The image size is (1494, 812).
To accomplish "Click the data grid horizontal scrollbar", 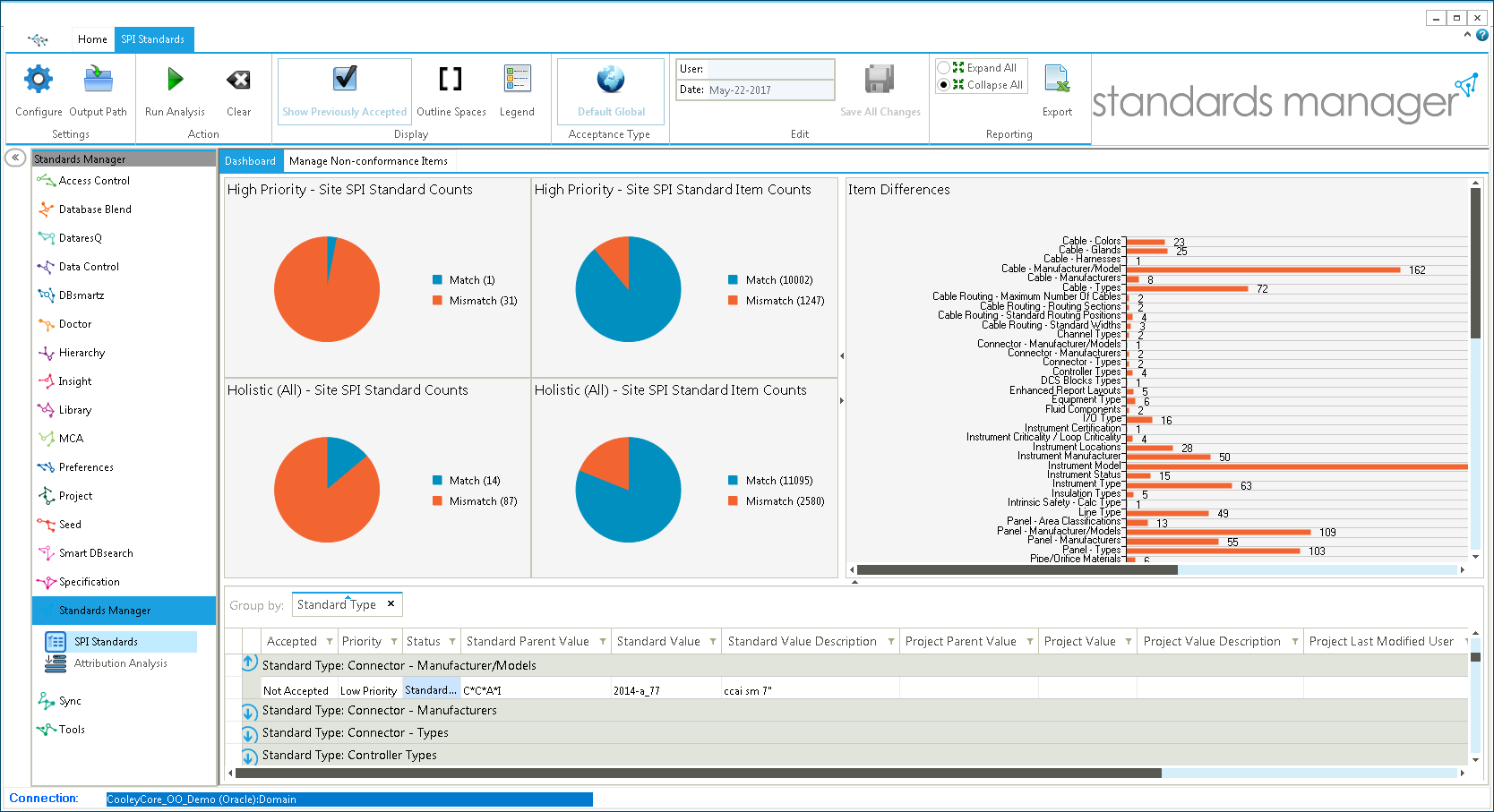I will 698,773.
